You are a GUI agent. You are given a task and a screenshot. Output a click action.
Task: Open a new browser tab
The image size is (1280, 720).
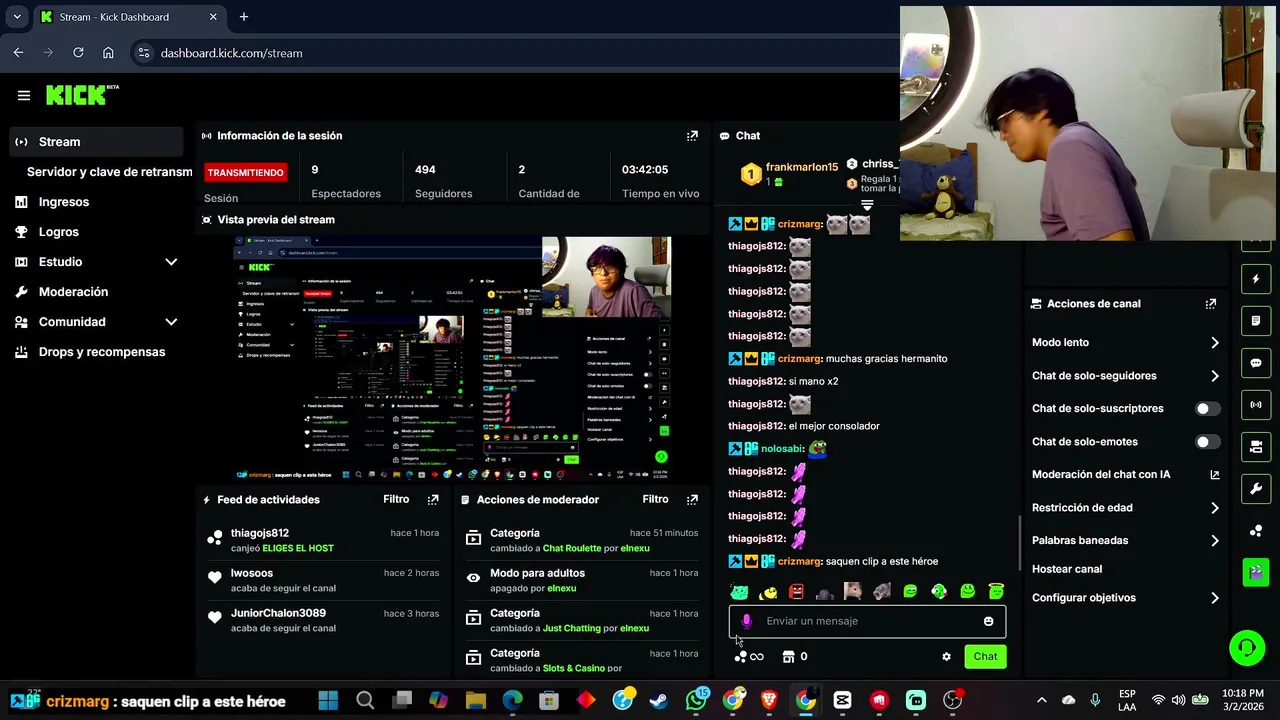pos(244,17)
